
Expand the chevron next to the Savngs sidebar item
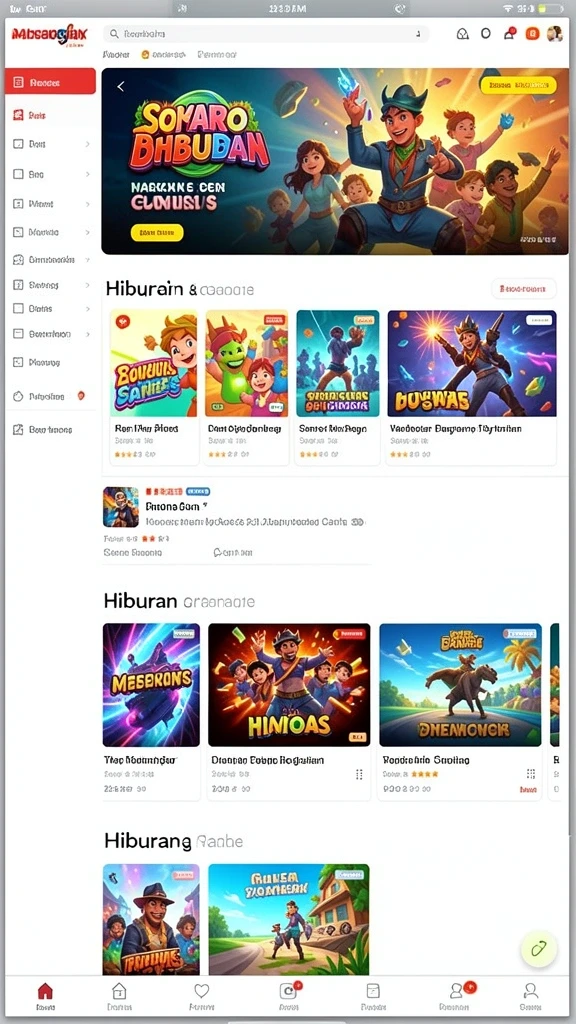coord(88,285)
